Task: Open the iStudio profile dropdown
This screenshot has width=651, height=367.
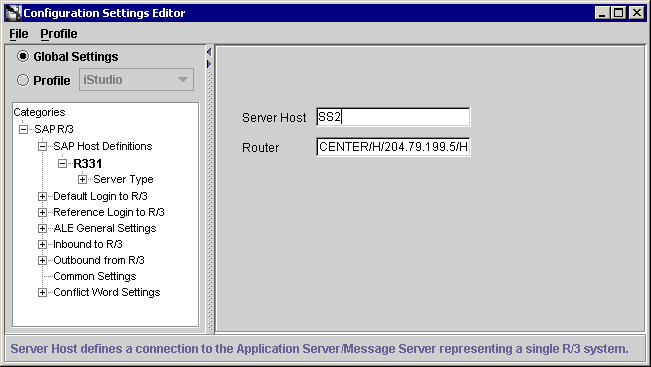Action: 136,80
